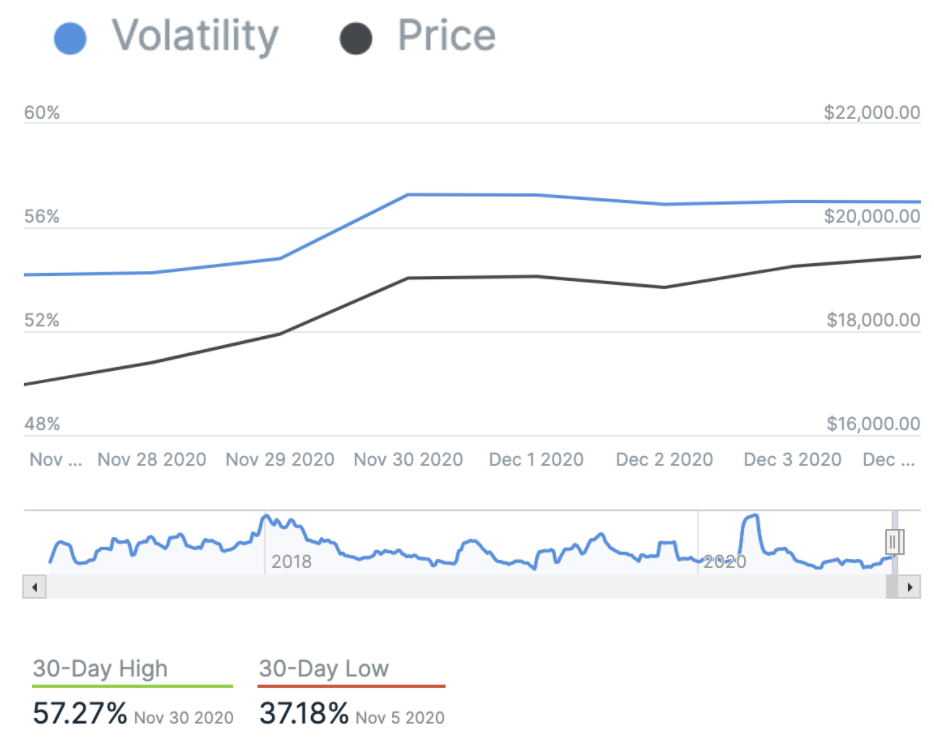Click the 60% volatility axis label
Screen dimensions: 934x746
coord(42,113)
